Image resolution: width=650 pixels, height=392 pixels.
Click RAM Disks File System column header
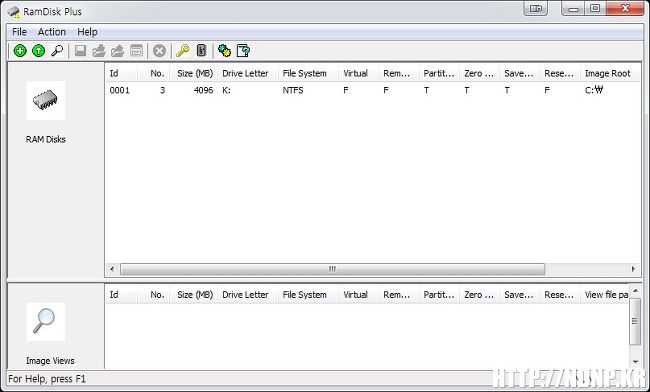click(308, 73)
